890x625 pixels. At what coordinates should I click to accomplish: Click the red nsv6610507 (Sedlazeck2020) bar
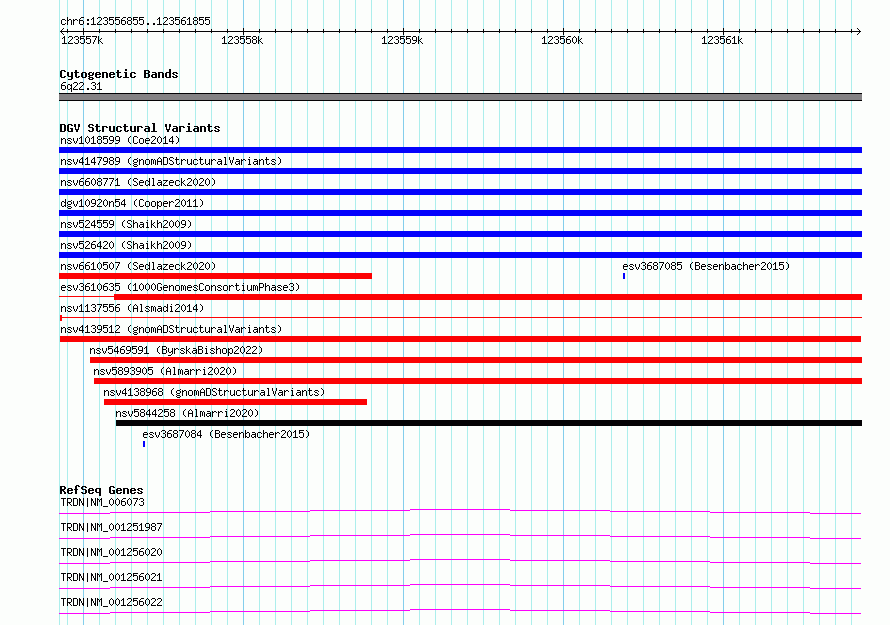point(215,276)
